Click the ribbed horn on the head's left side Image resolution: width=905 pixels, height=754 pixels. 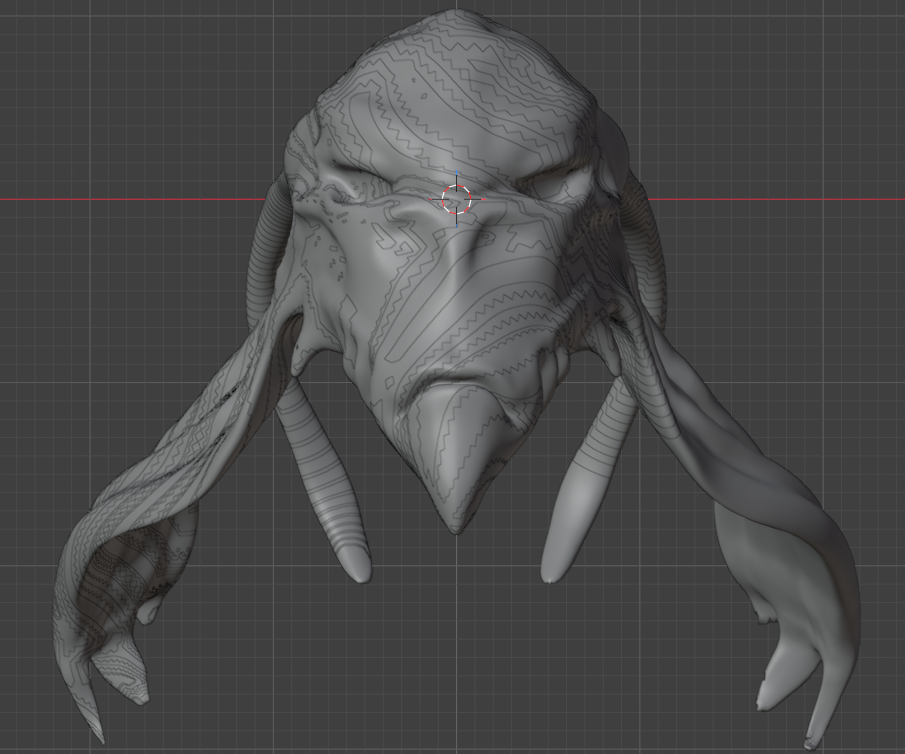click(x=266, y=250)
